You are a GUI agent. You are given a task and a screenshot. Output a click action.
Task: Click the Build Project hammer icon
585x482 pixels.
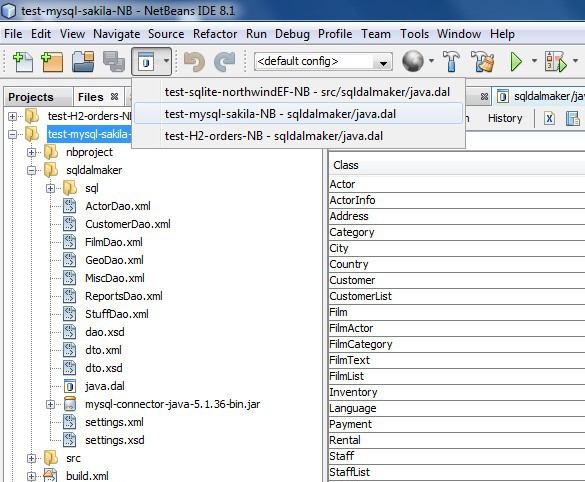[x=451, y=62]
